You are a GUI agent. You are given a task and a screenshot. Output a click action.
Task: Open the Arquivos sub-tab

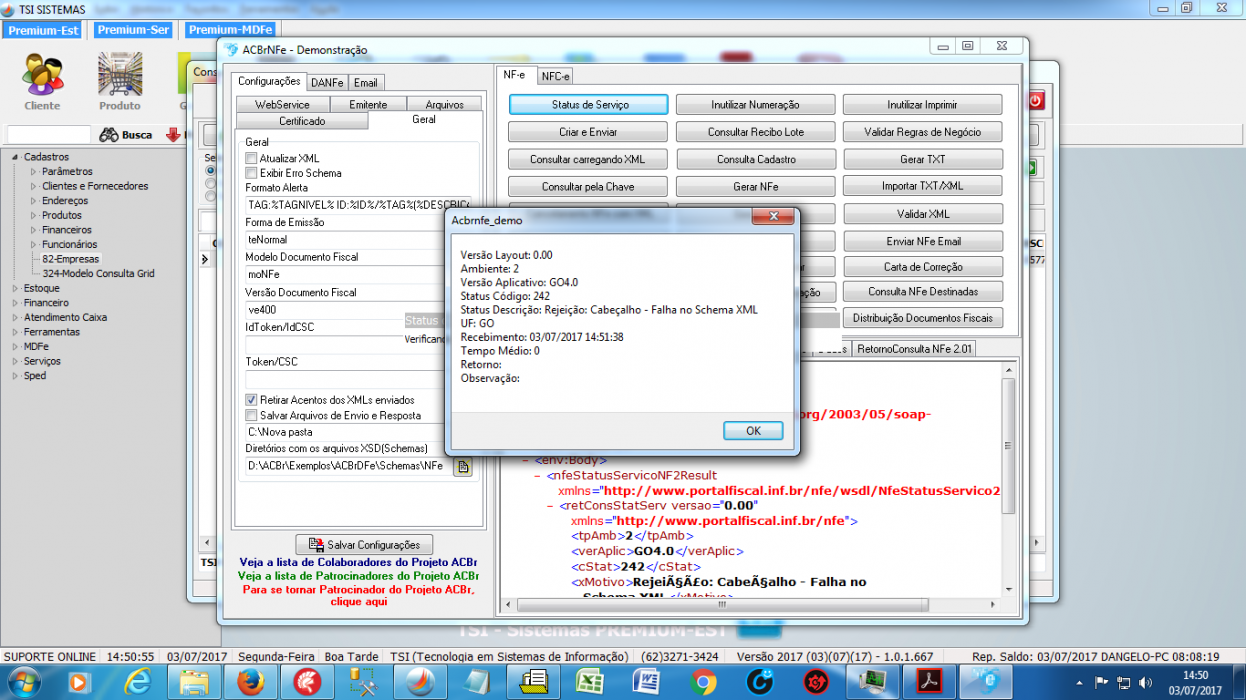tap(444, 104)
